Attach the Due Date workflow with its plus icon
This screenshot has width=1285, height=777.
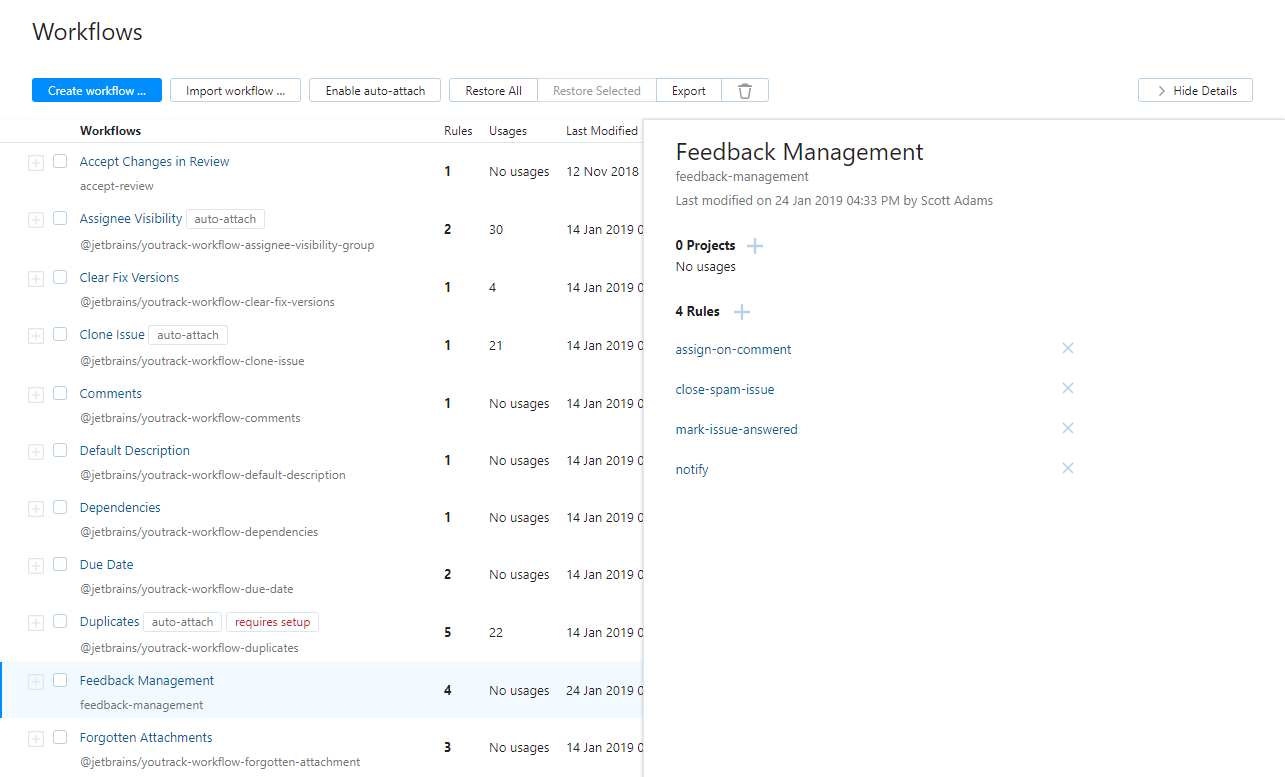[36, 564]
